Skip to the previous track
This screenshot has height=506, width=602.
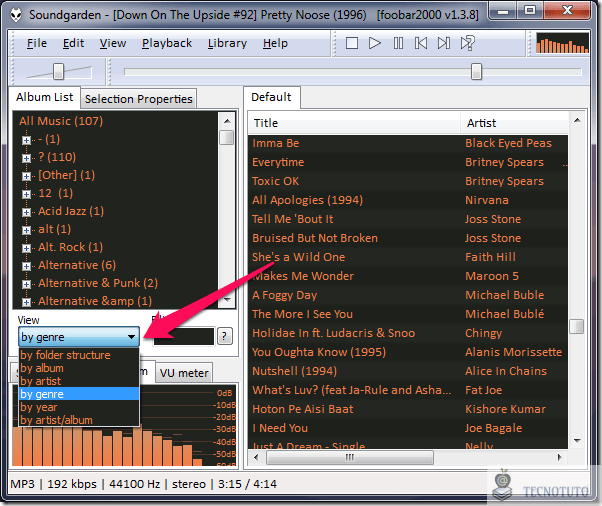click(421, 43)
